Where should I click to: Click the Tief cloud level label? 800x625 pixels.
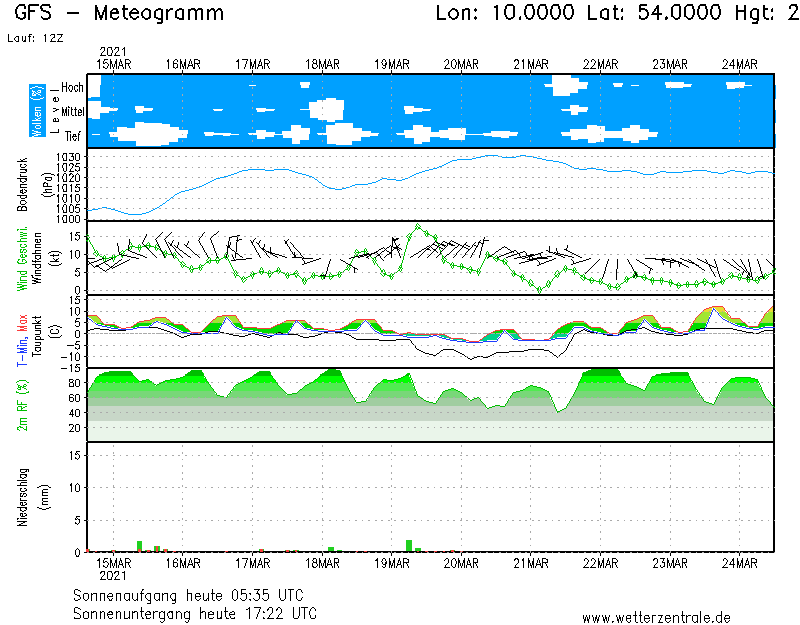coord(72,134)
